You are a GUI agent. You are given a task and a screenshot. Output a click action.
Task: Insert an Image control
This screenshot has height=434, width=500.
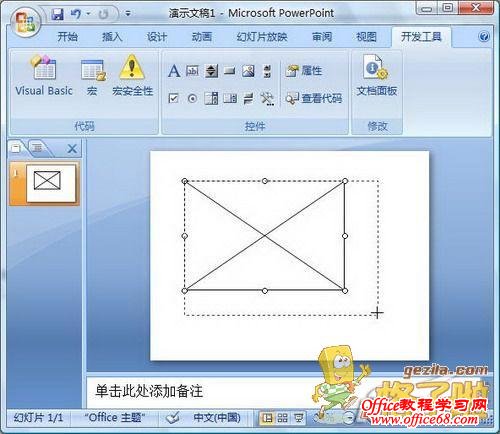coord(248,71)
